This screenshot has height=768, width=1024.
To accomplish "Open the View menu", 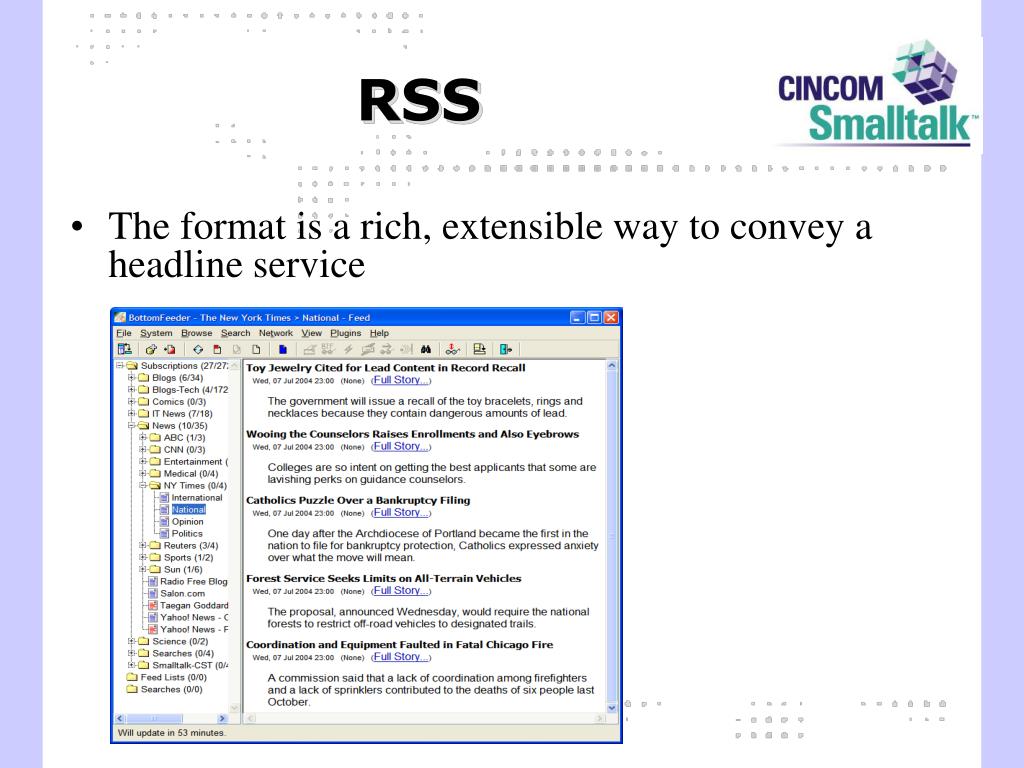I will tap(312, 333).
